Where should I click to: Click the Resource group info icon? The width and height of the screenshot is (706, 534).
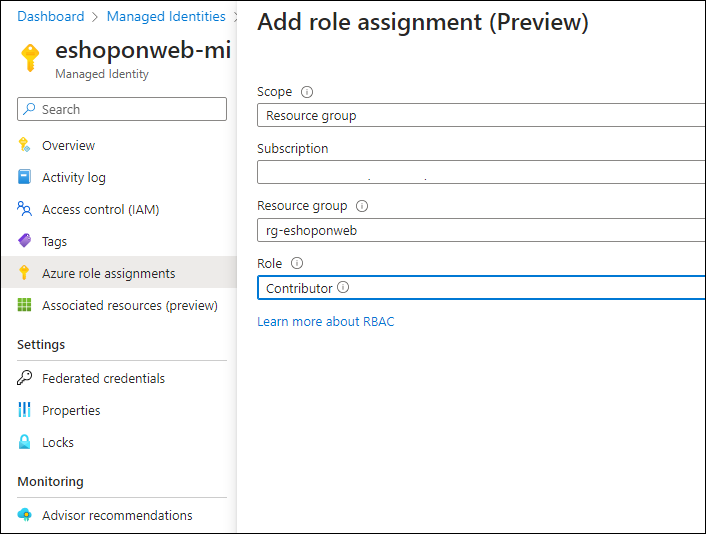click(x=362, y=206)
